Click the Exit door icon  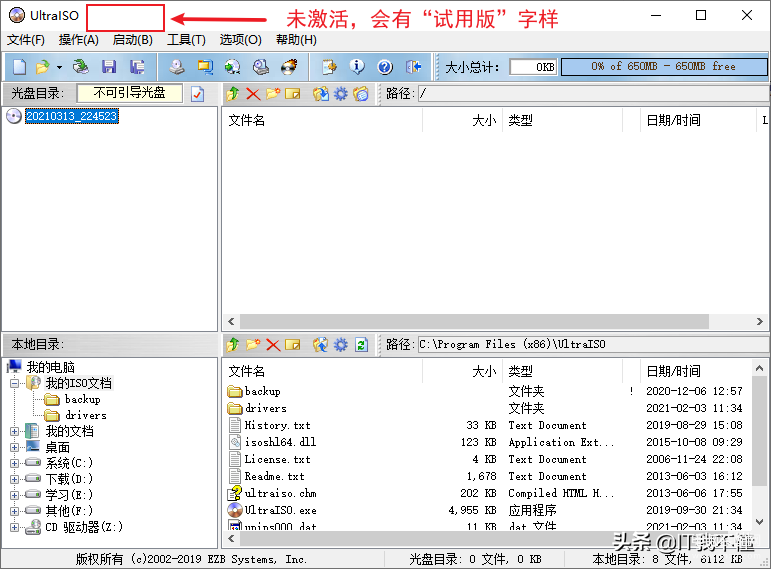414,66
